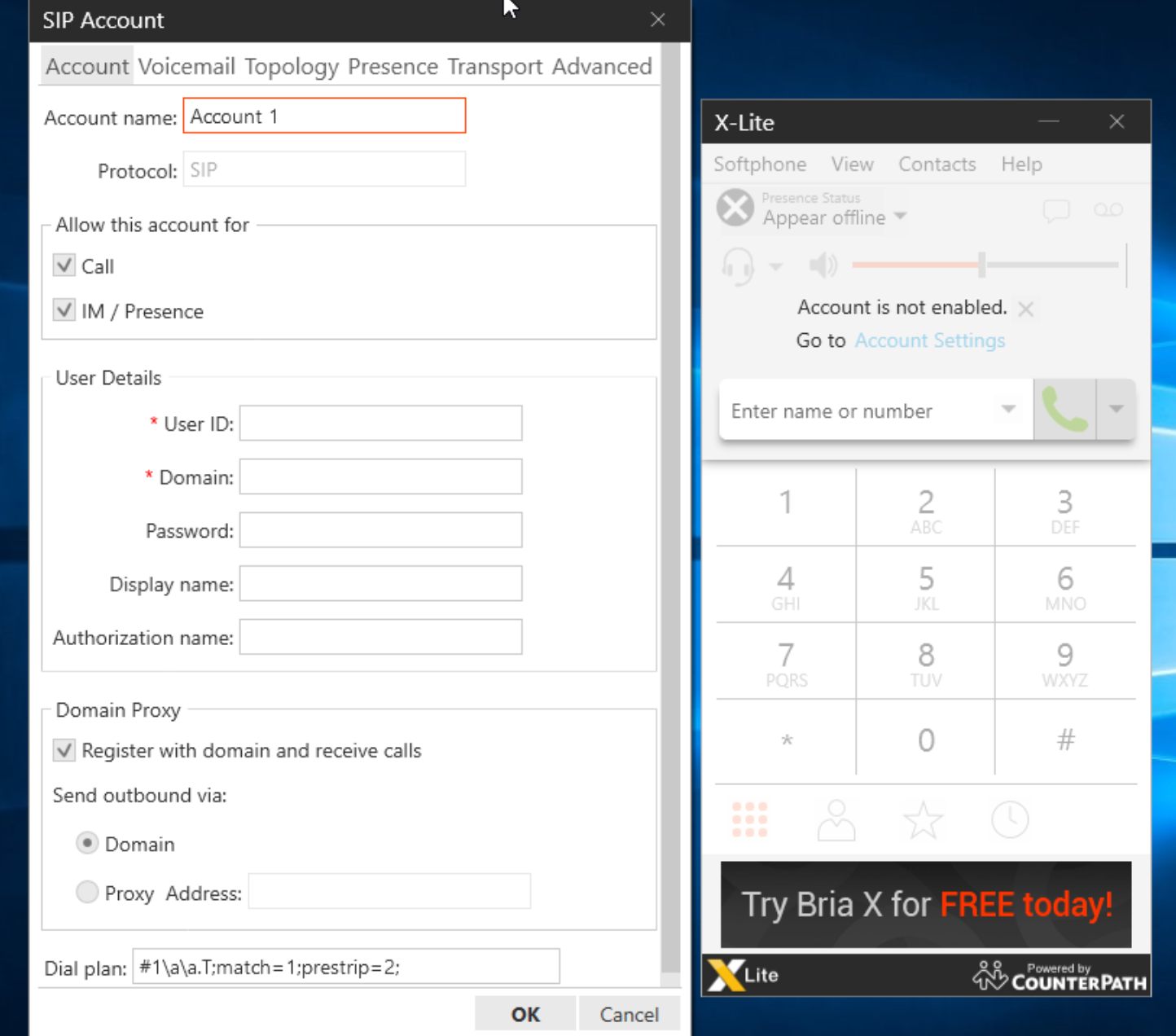Open the Contacts menu

[x=937, y=165]
